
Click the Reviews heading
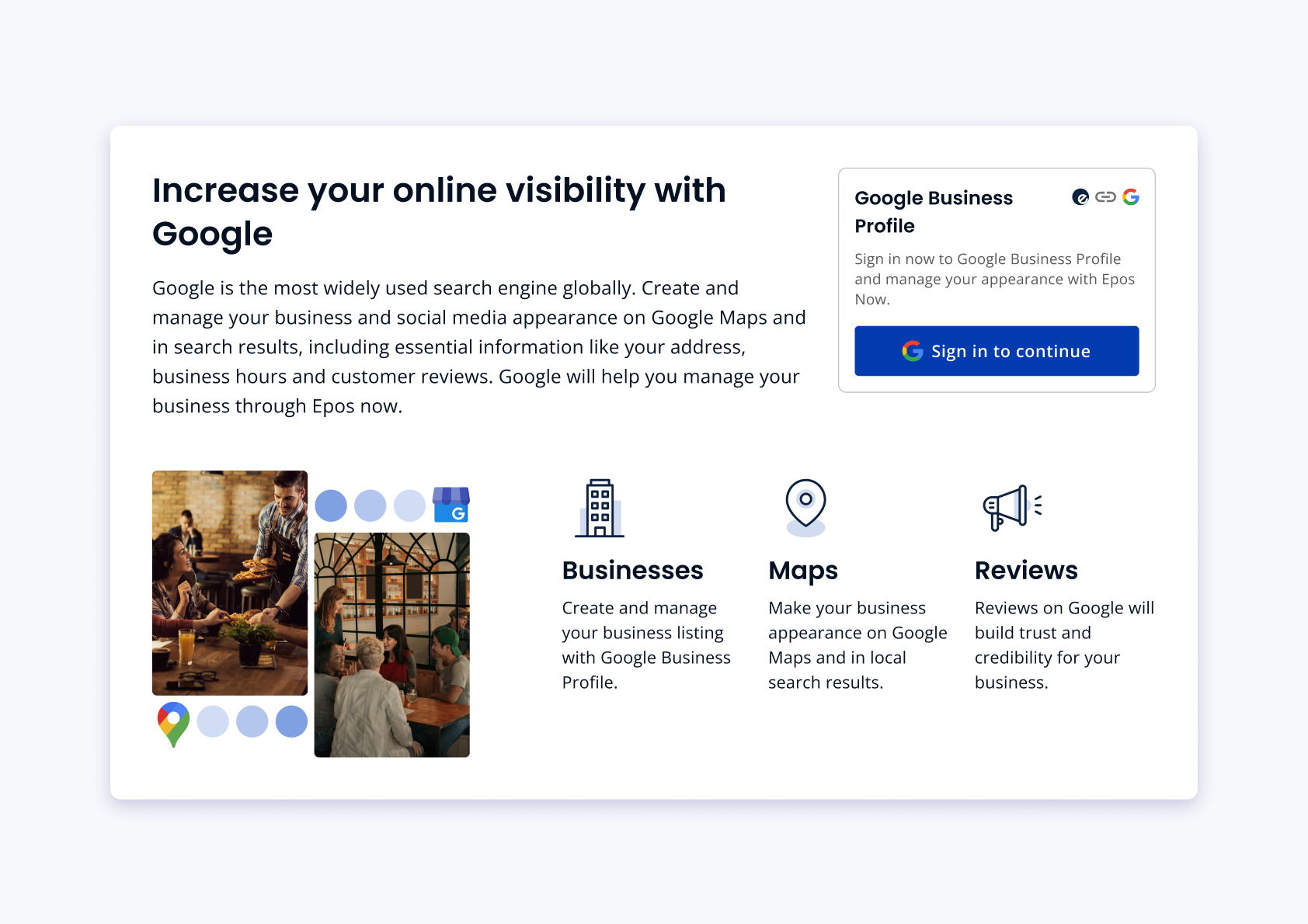coord(1025,570)
